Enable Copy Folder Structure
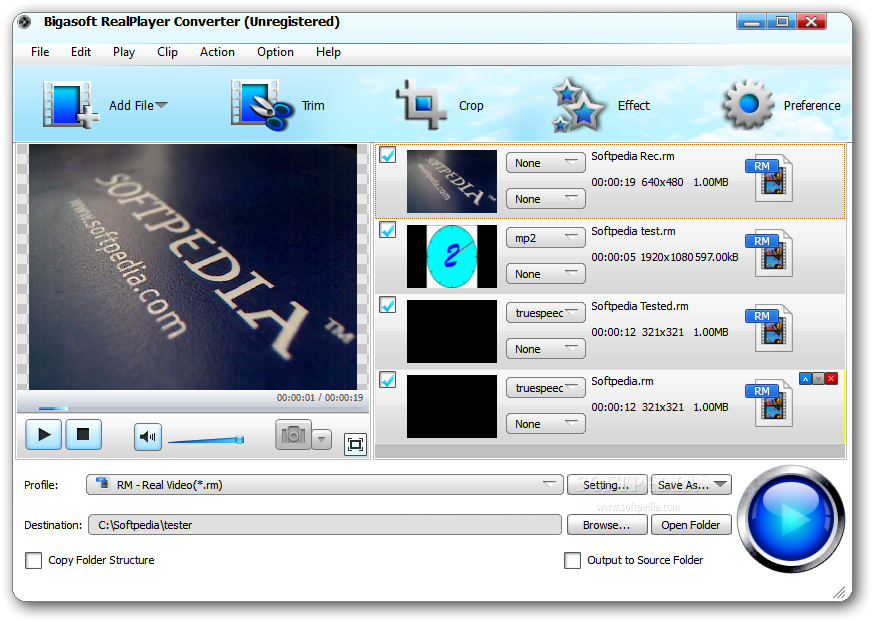The width and height of the screenshot is (873, 622). point(33,560)
